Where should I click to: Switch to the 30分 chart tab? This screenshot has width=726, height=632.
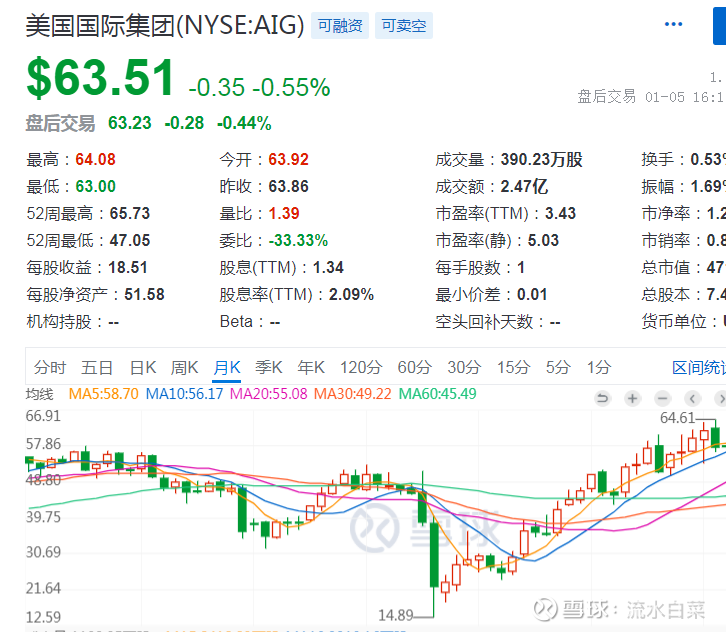click(x=464, y=368)
